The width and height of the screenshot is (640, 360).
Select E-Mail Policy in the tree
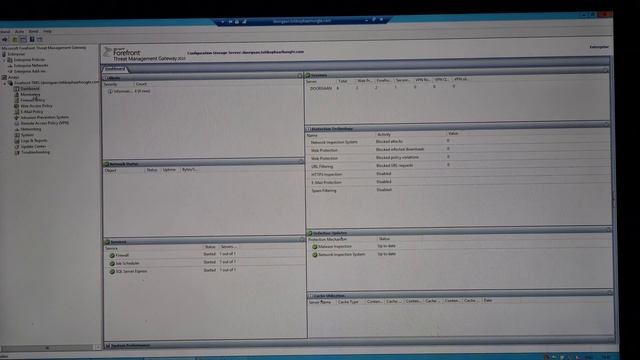pyautogui.click(x=31, y=111)
